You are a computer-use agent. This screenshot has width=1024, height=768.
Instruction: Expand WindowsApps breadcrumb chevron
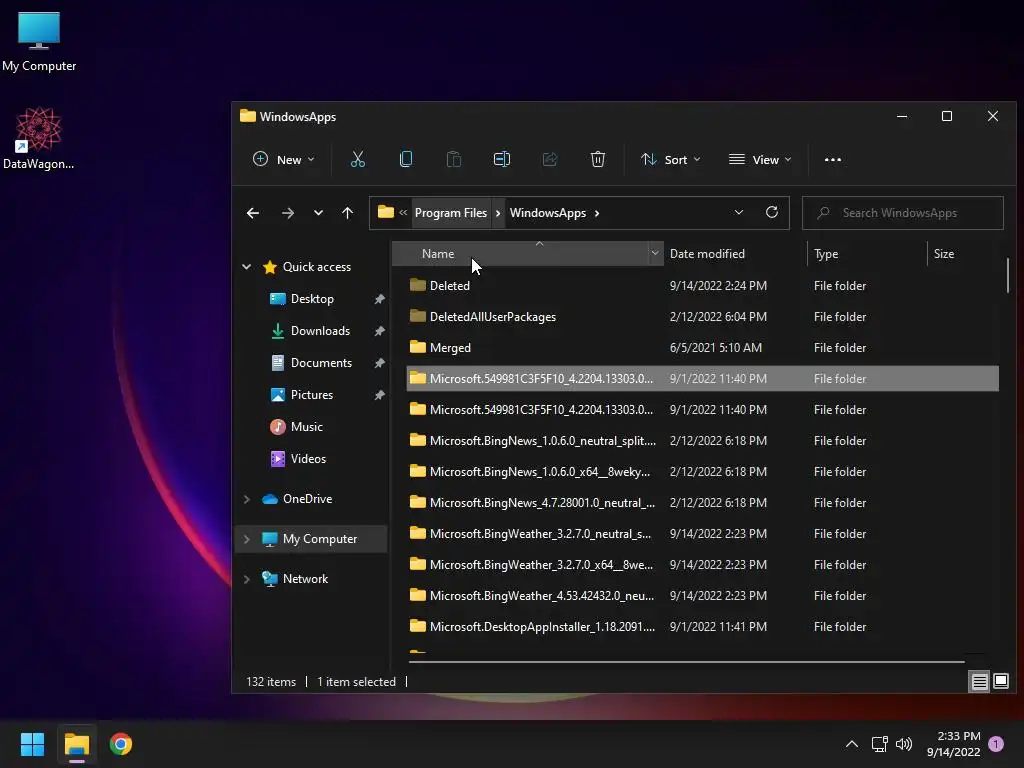click(597, 213)
